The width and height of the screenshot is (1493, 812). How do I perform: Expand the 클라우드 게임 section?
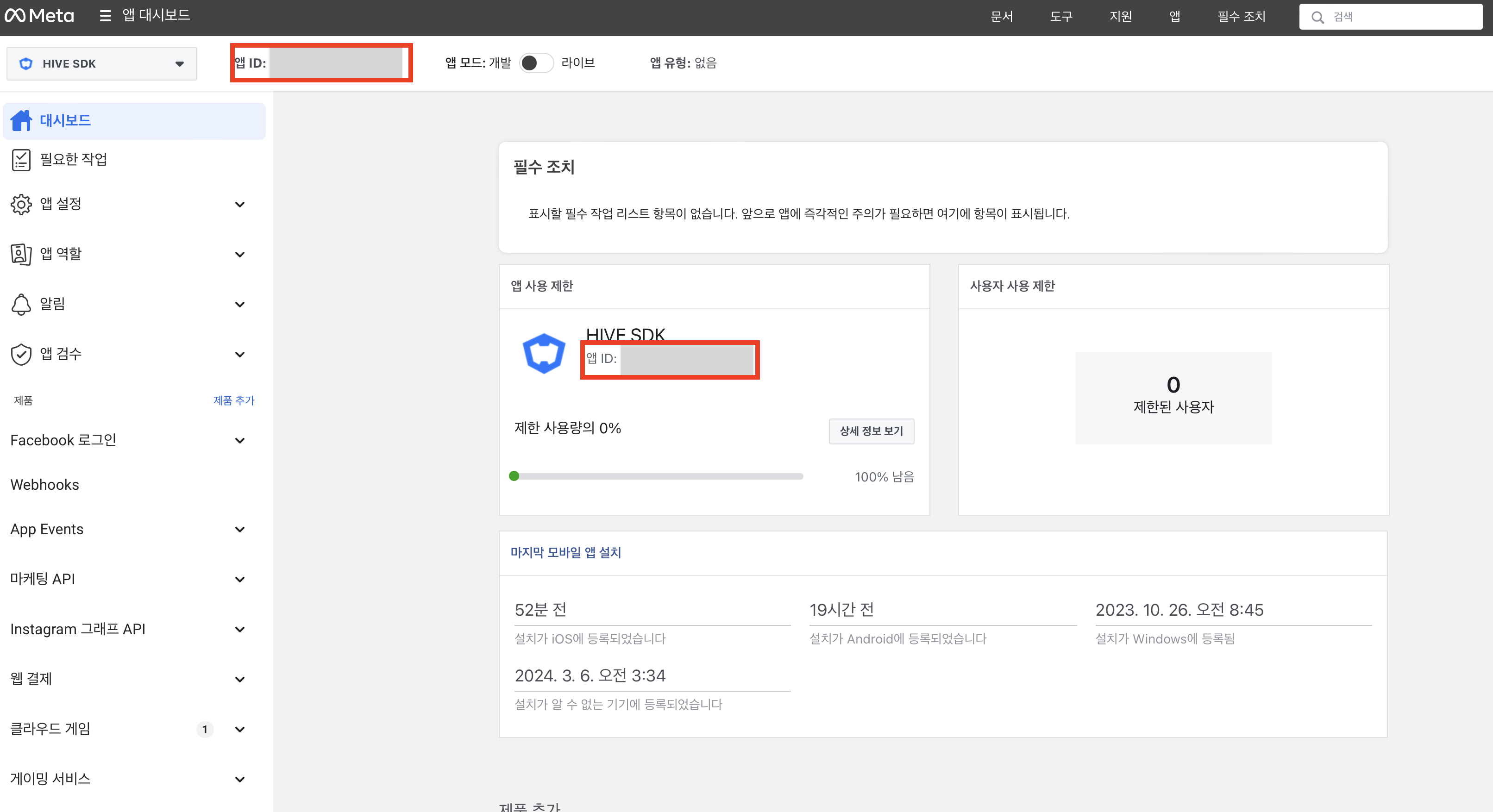pyautogui.click(x=239, y=729)
